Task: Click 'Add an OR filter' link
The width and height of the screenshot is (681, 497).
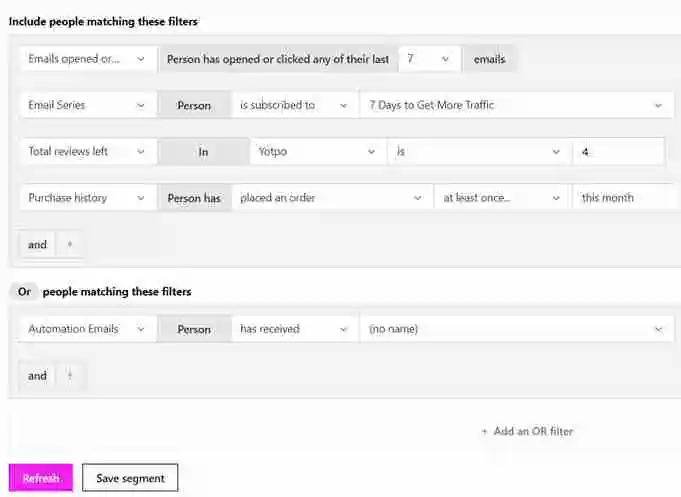Action: (528, 431)
